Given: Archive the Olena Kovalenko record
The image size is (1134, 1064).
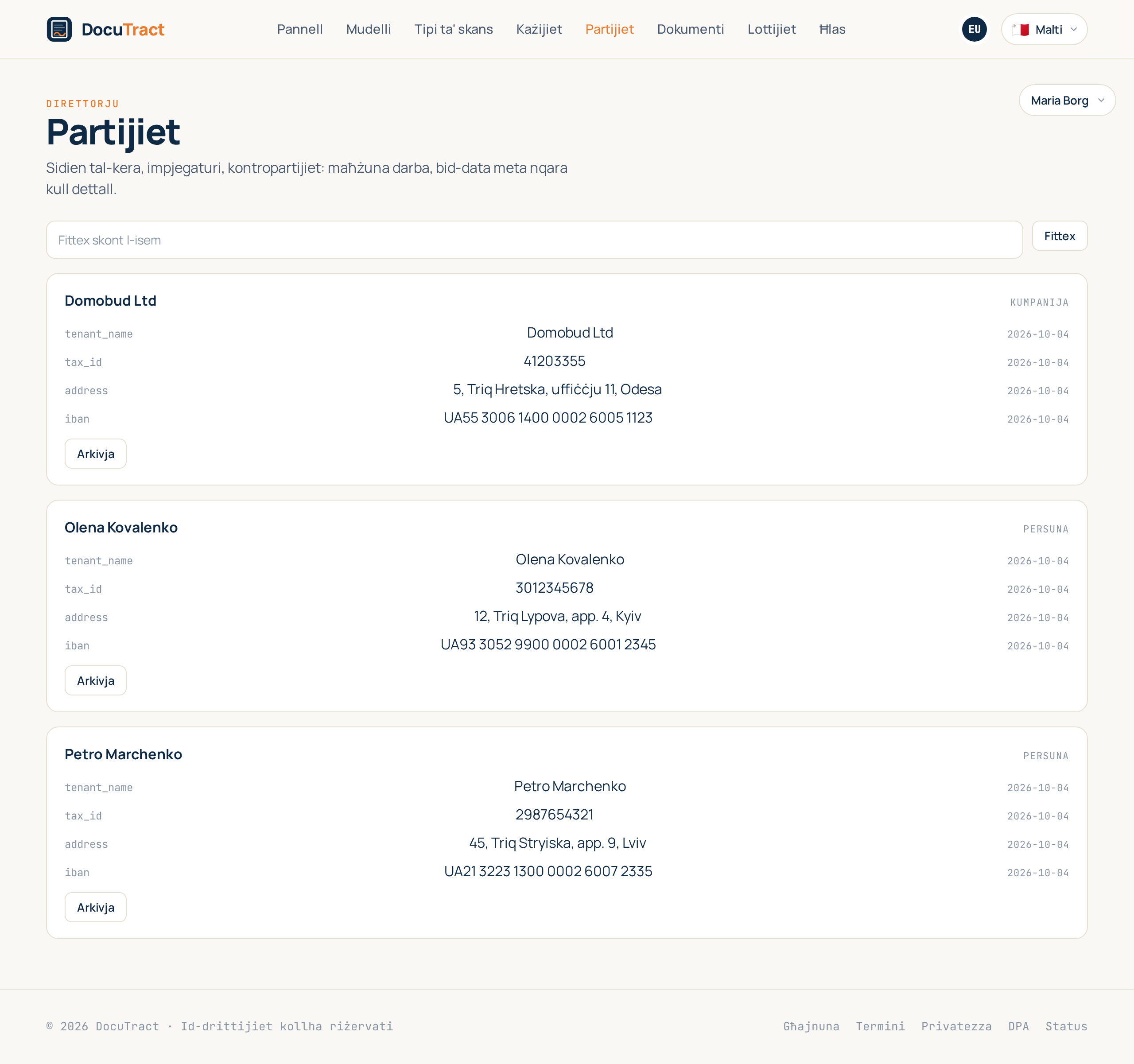Looking at the screenshot, I should [x=95, y=680].
